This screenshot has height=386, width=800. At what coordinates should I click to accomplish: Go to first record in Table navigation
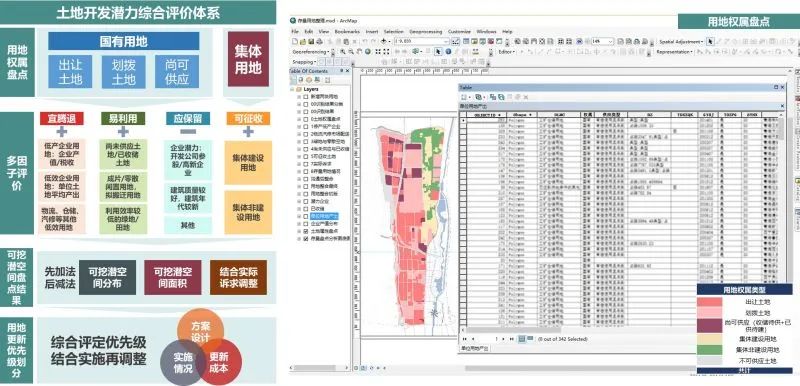pyautogui.click(x=464, y=339)
